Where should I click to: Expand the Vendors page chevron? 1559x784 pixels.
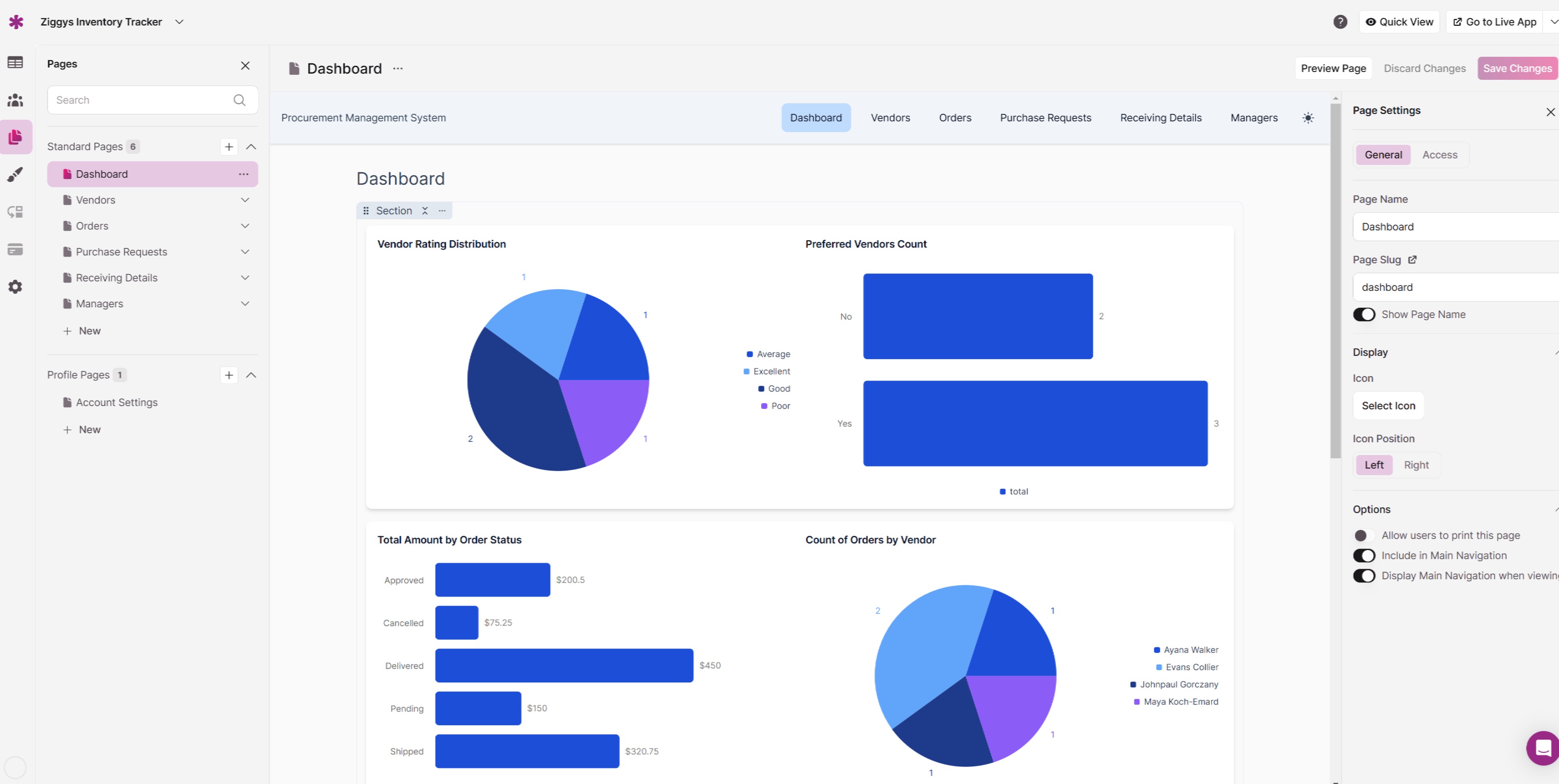tap(245, 200)
